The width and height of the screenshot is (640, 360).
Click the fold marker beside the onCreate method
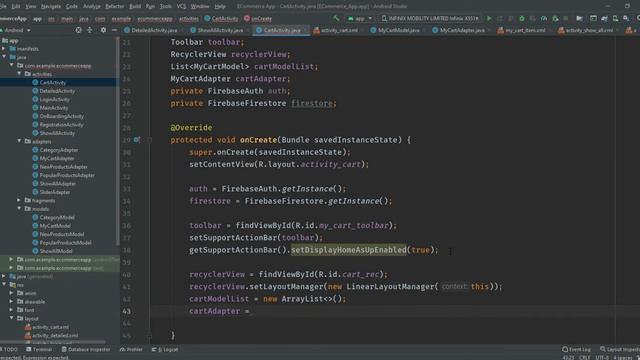[149, 140]
